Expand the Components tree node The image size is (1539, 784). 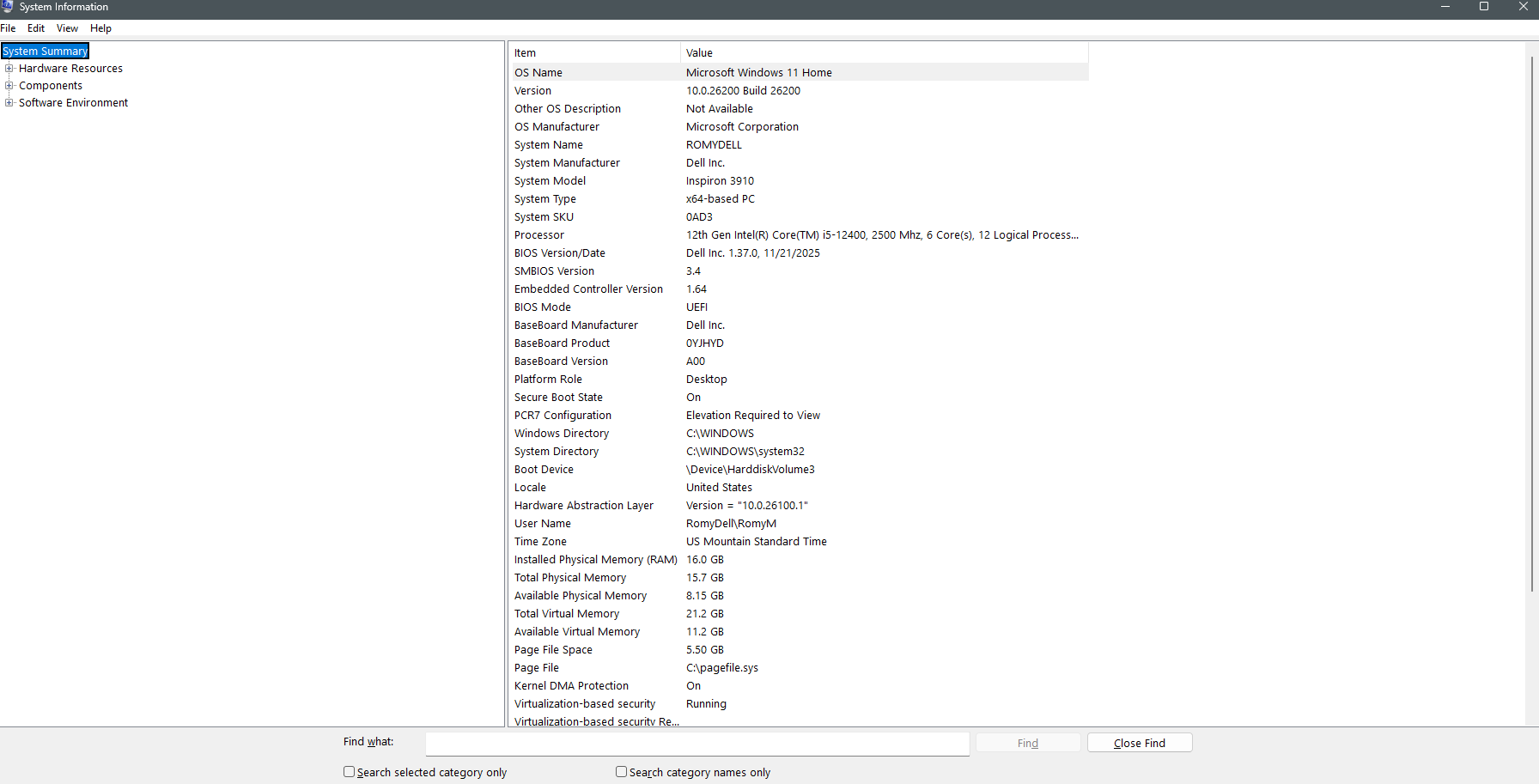(x=9, y=85)
